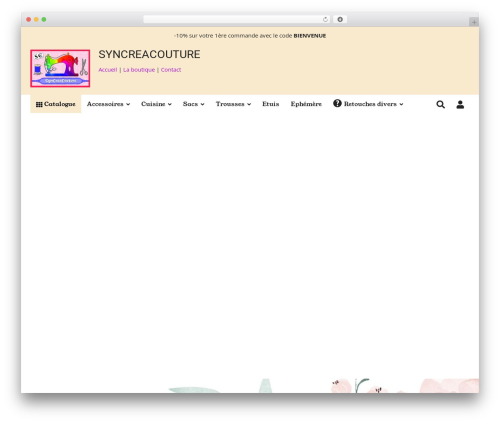Viewport: 500px width, 423px height.
Task: Open a new browser tab with plus
Action: click(x=474, y=22)
